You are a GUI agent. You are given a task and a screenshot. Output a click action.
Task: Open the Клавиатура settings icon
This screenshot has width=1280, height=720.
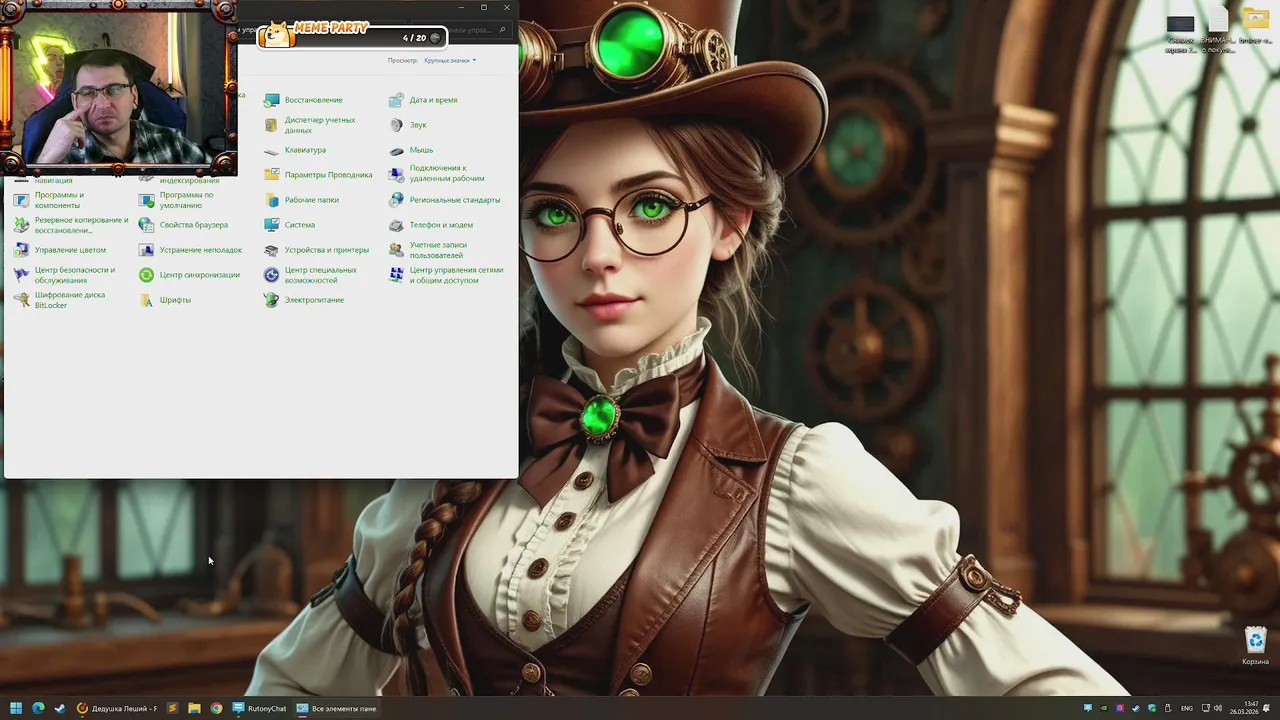(295, 150)
